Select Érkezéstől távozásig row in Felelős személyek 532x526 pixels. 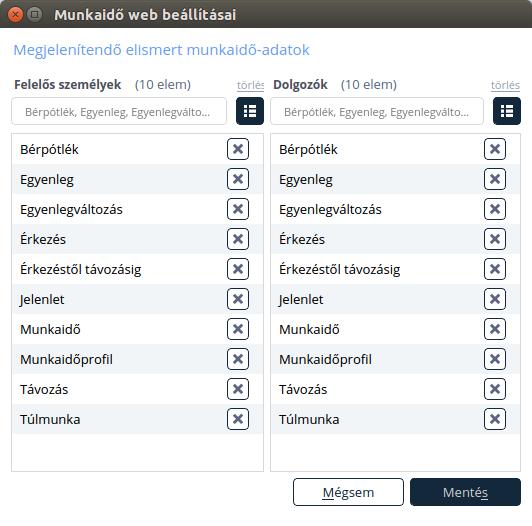(x=137, y=269)
